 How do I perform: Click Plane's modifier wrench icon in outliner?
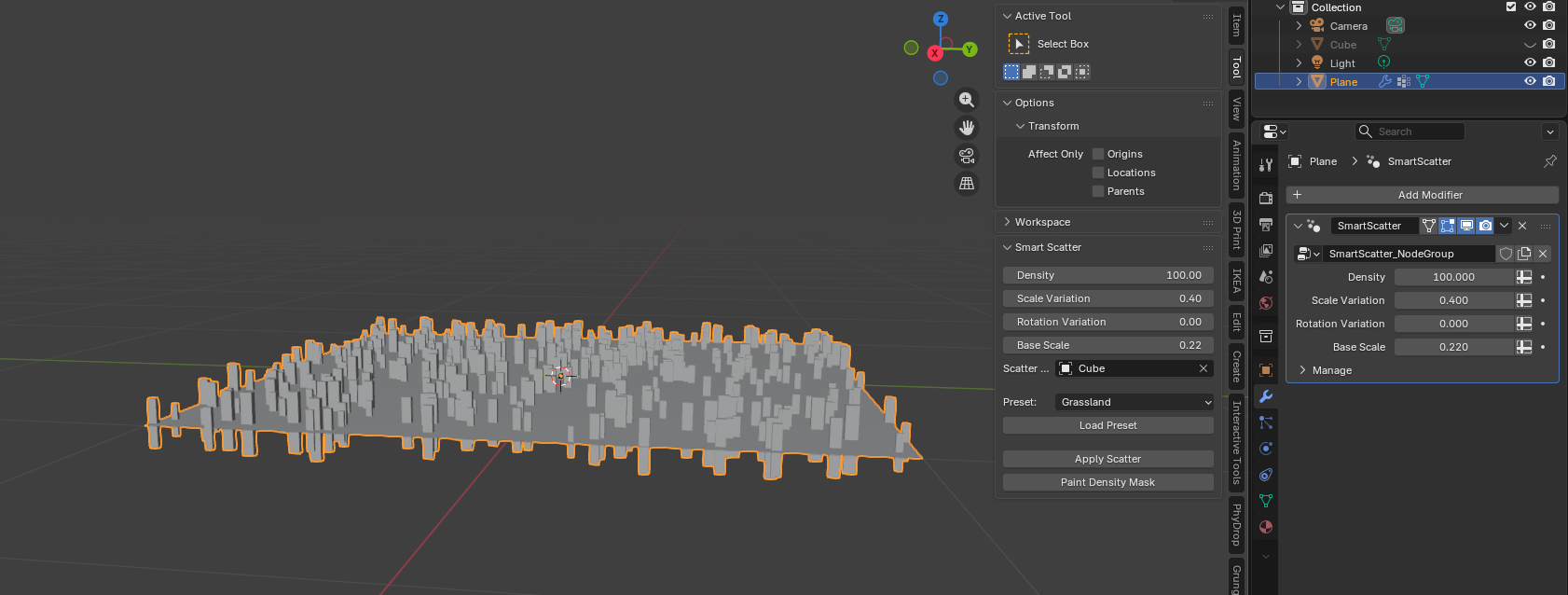click(1385, 81)
